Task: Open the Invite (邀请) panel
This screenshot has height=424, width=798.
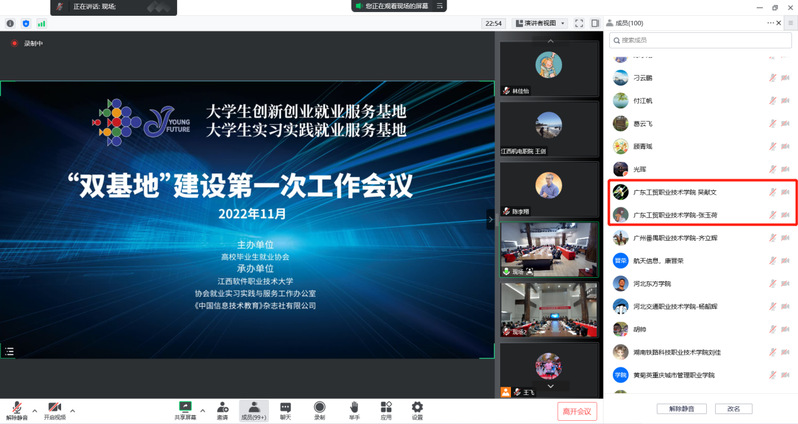Action: [221, 410]
